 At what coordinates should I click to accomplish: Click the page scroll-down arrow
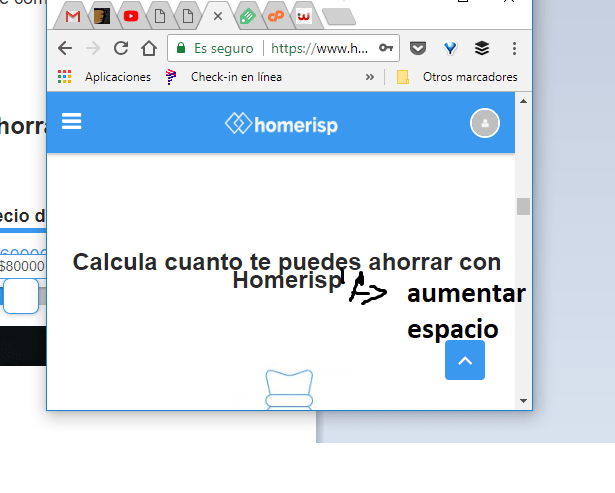[x=523, y=401]
